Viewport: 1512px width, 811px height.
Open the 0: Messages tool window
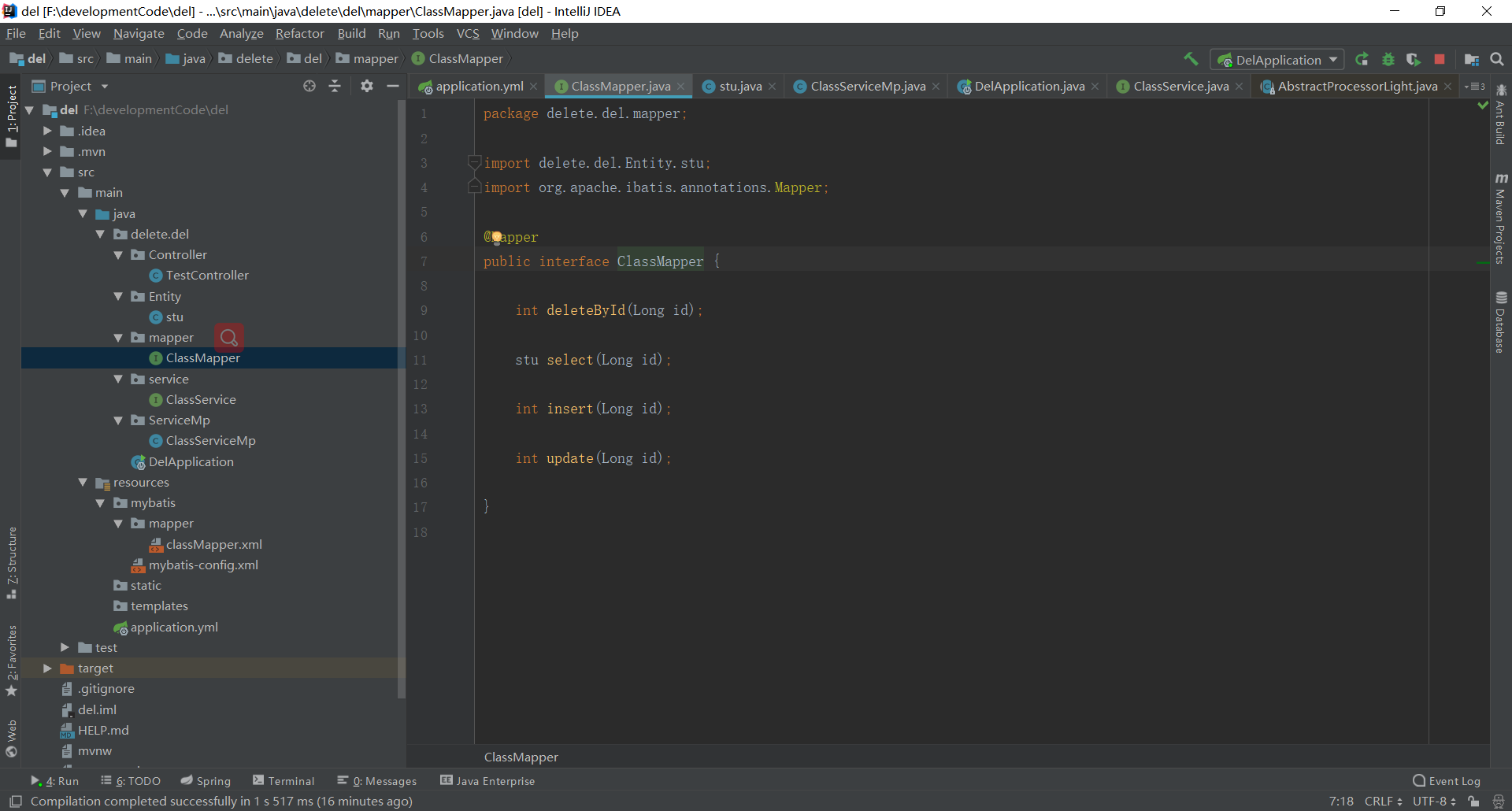(377, 780)
